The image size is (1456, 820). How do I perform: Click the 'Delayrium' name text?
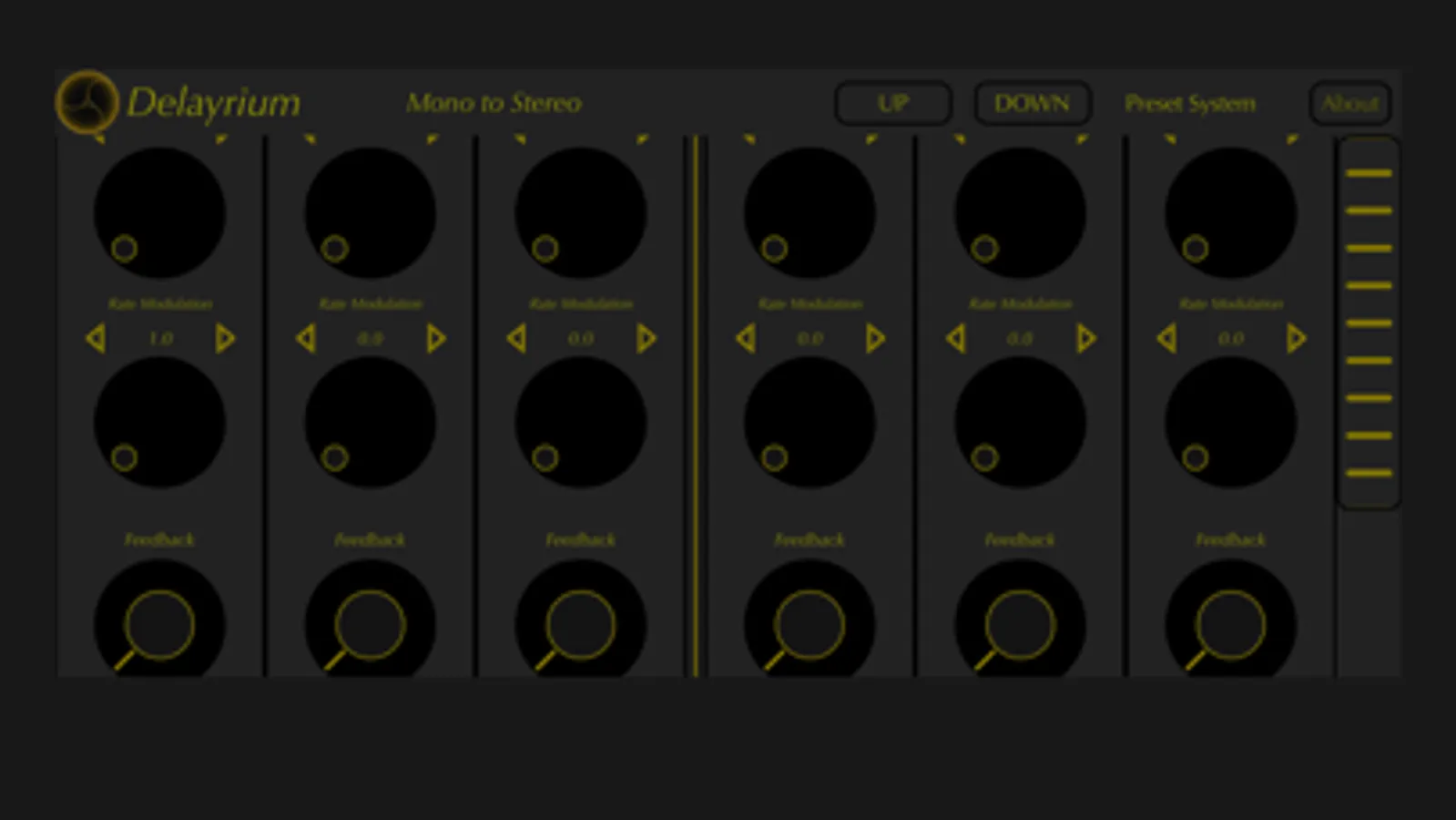pos(213,104)
